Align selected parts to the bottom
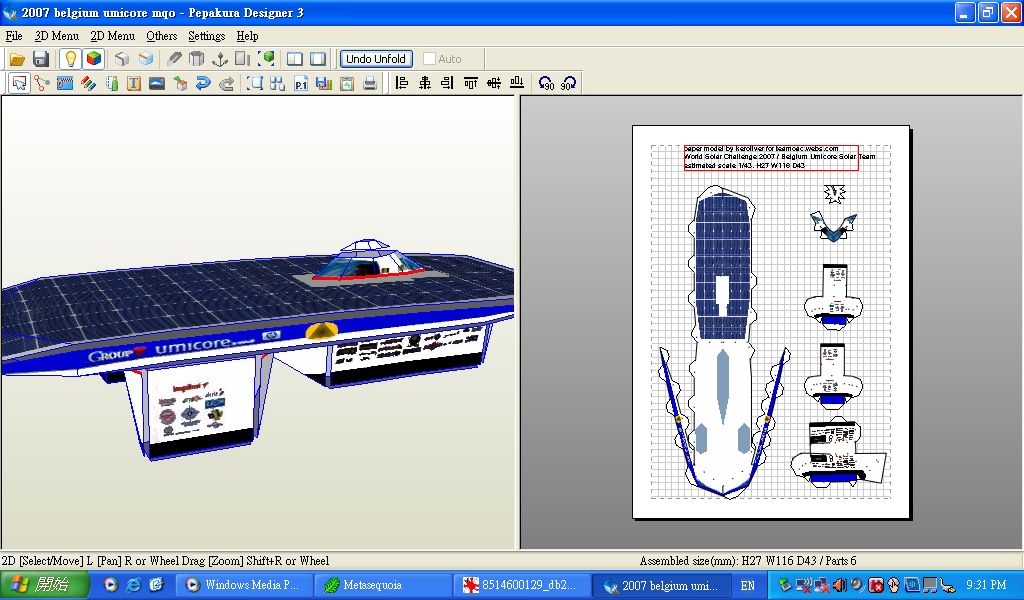The height and width of the screenshot is (600, 1024). tap(517, 83)
